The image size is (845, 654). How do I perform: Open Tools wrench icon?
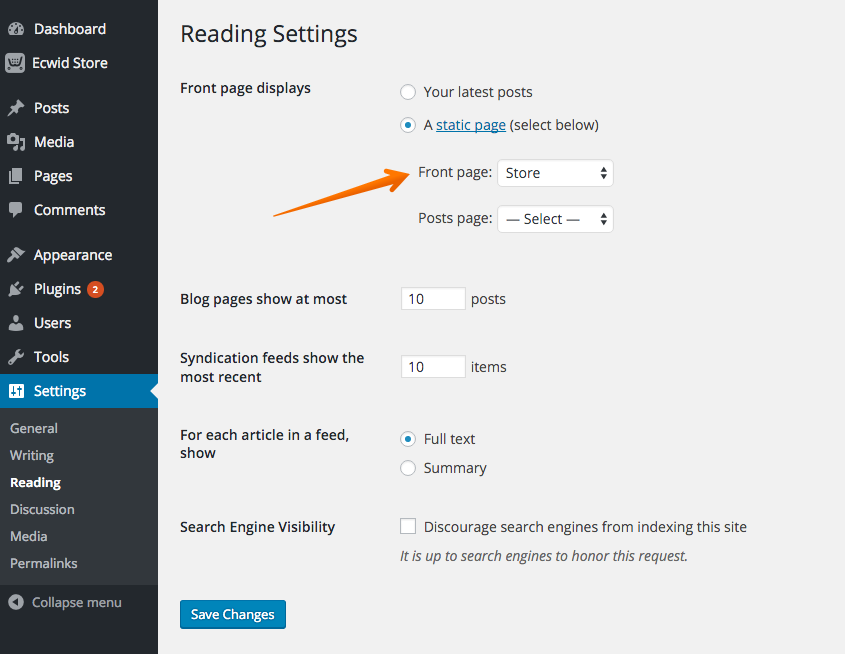pos(15,357)
